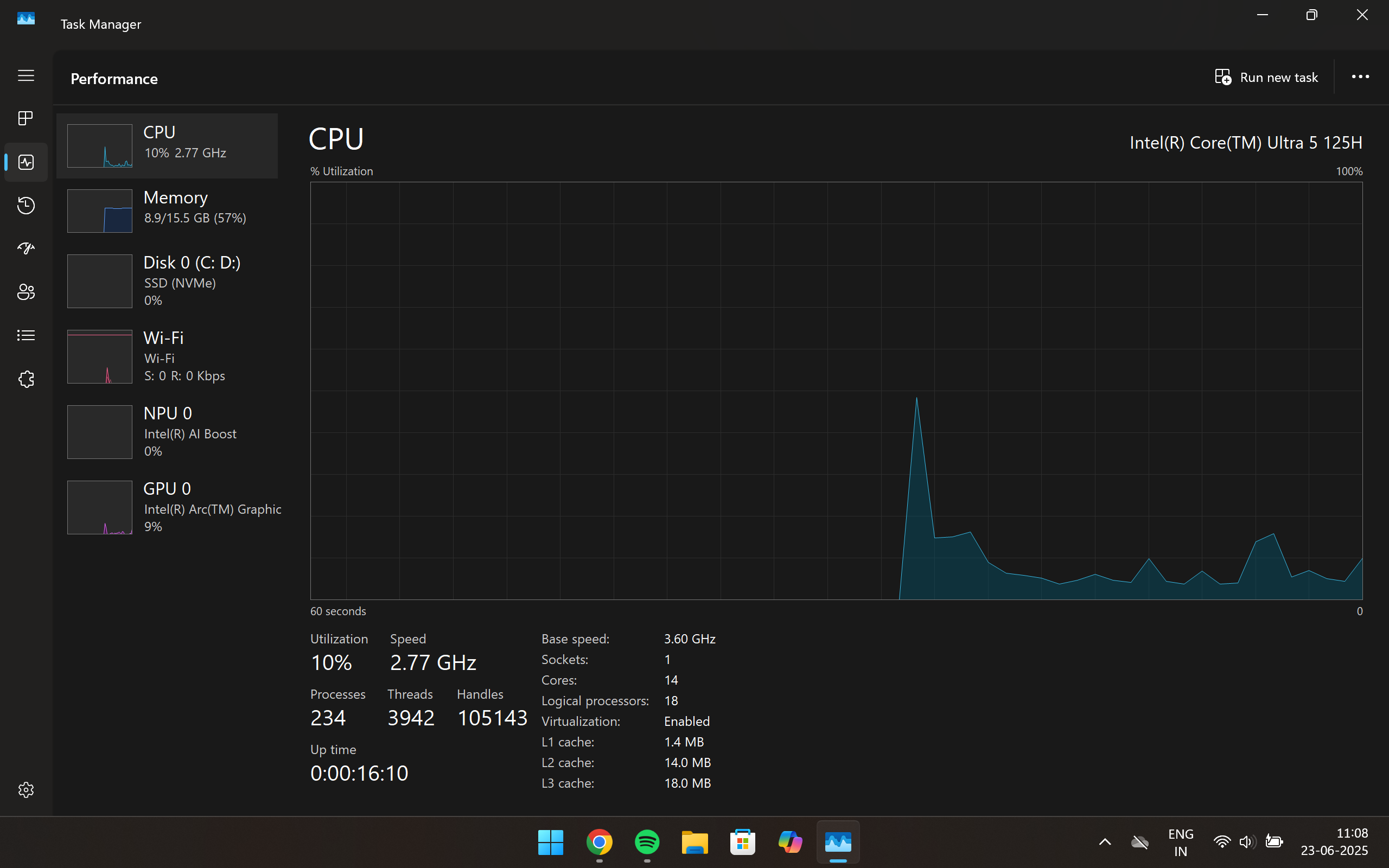Click the CPU utilization graph
Viewport: 1389px width, 868px height.
pyautogui.click(x=836, y=391)
